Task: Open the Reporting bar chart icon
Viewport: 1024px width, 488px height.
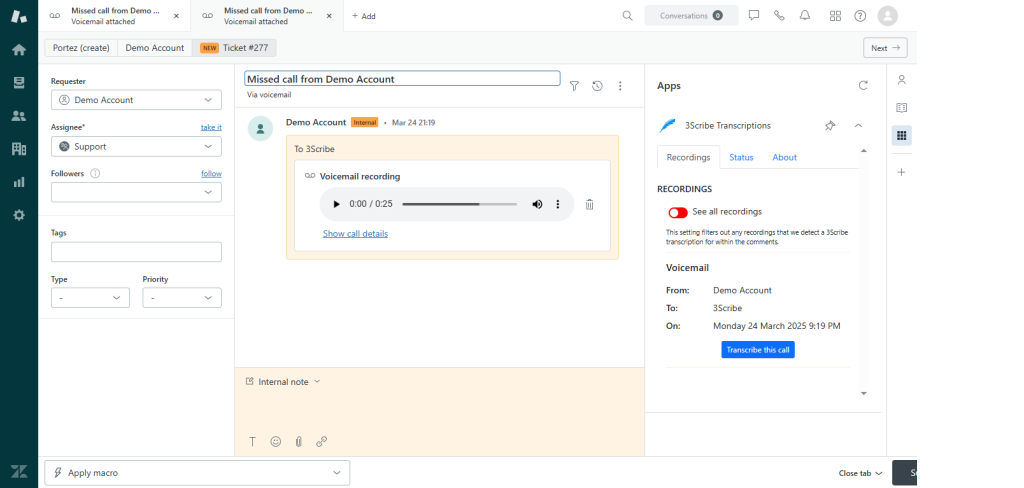Action: [19, 182]
